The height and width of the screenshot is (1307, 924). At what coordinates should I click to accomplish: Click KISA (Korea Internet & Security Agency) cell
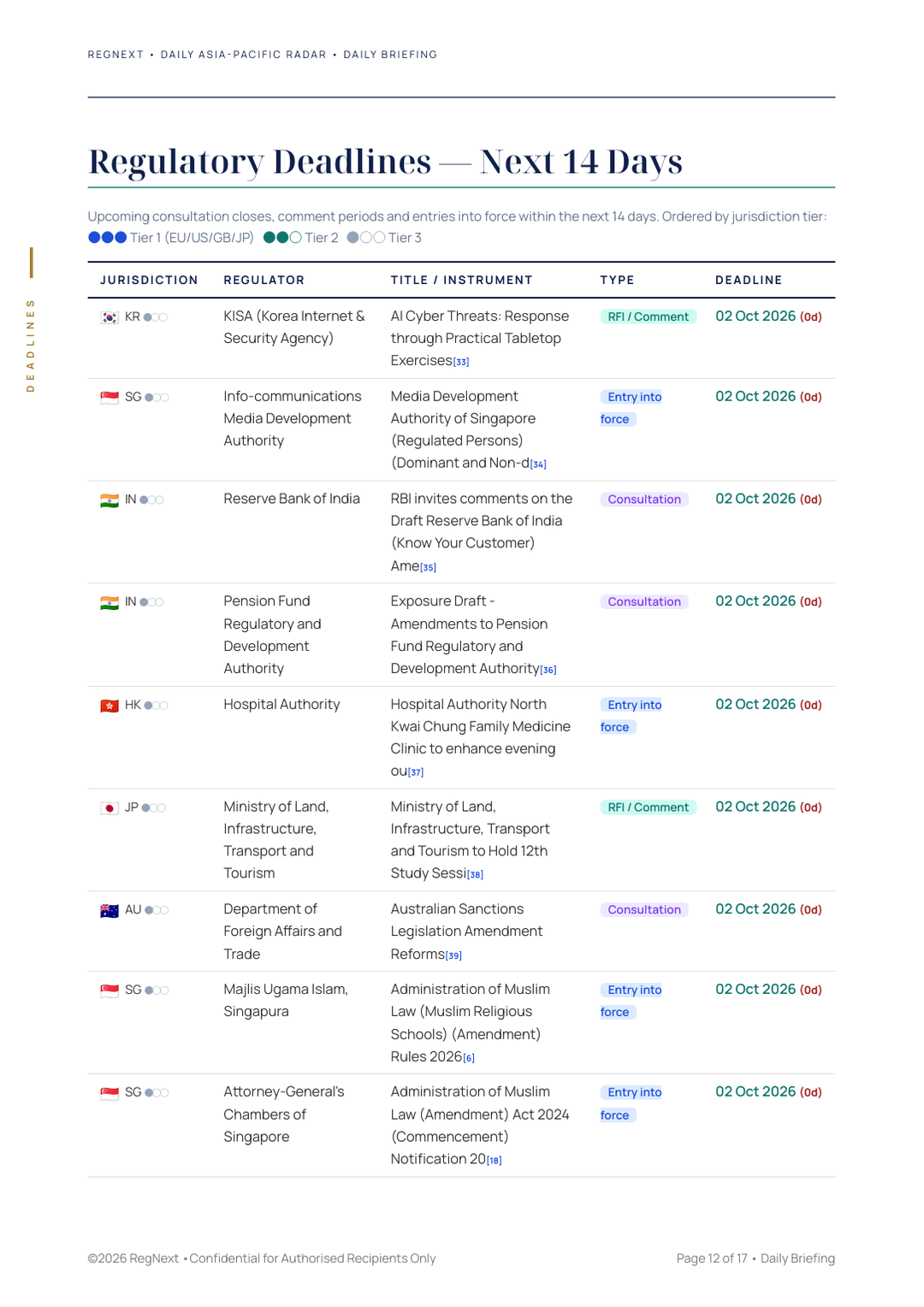tap(294, 328)
